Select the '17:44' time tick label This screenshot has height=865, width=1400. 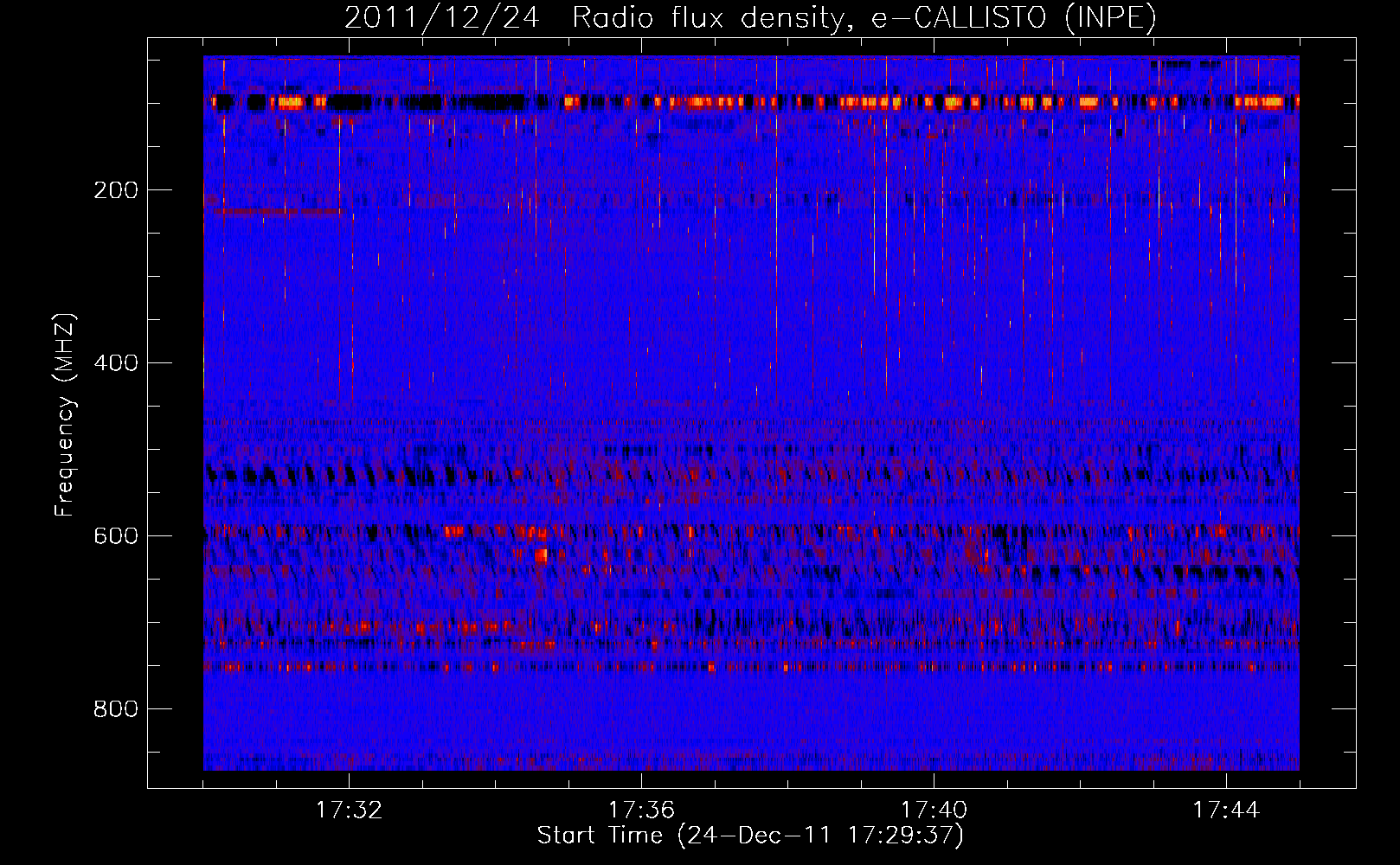coord(1226,811)
